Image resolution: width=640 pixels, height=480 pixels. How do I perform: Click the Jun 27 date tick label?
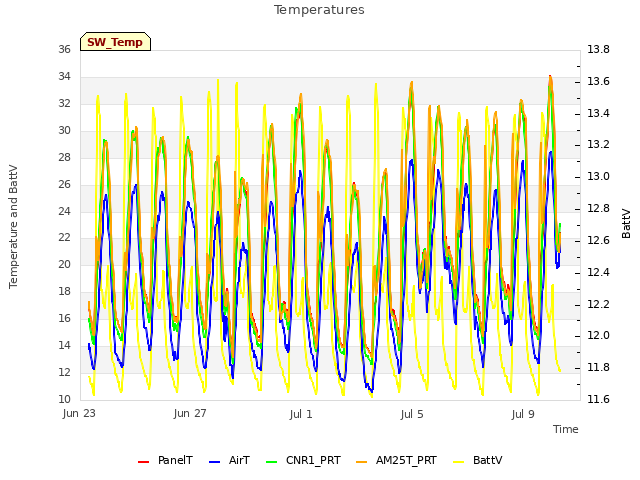pyautogui.click(x=190, y=413)
